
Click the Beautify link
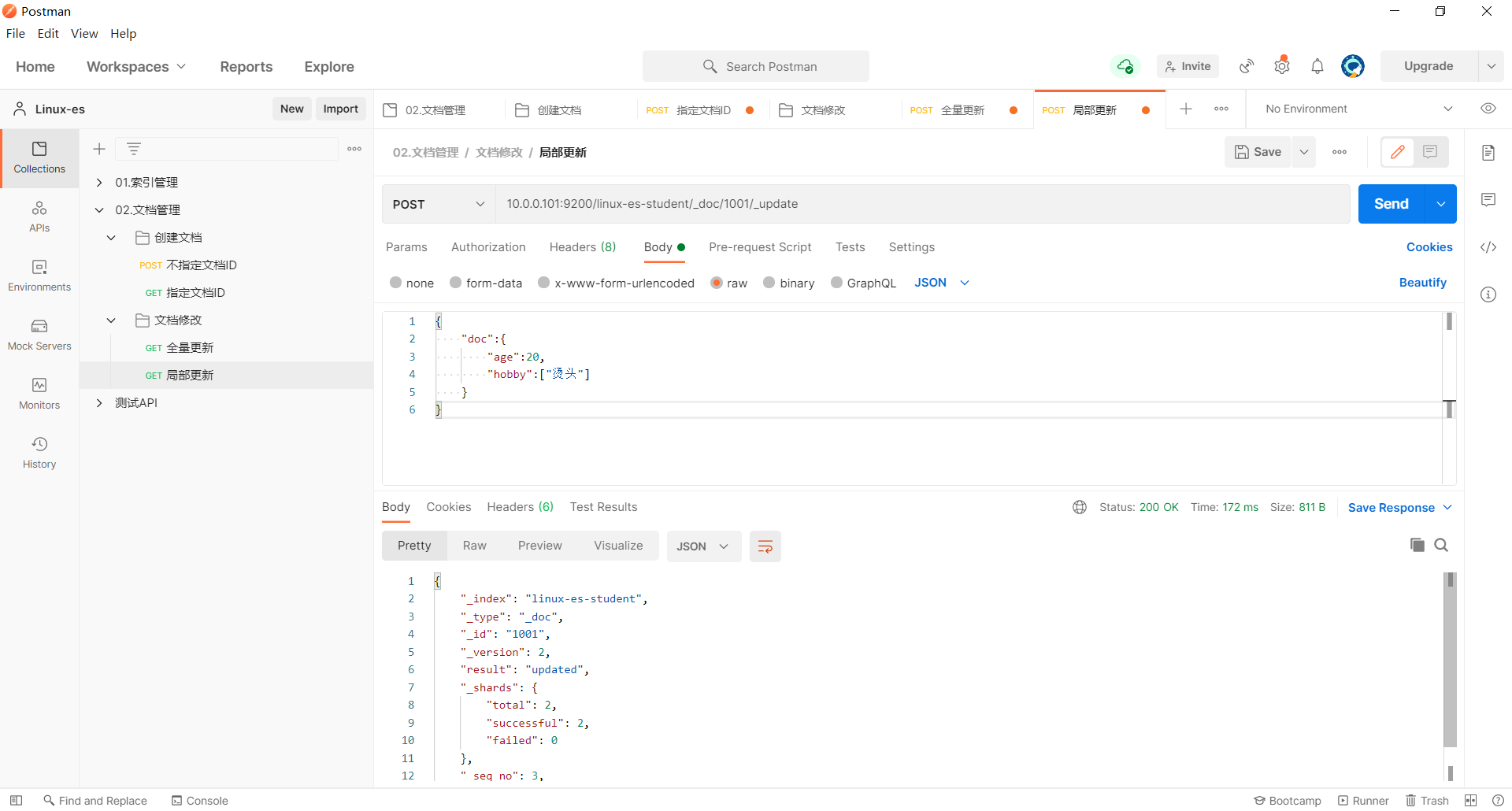[x=1422, y=283]
